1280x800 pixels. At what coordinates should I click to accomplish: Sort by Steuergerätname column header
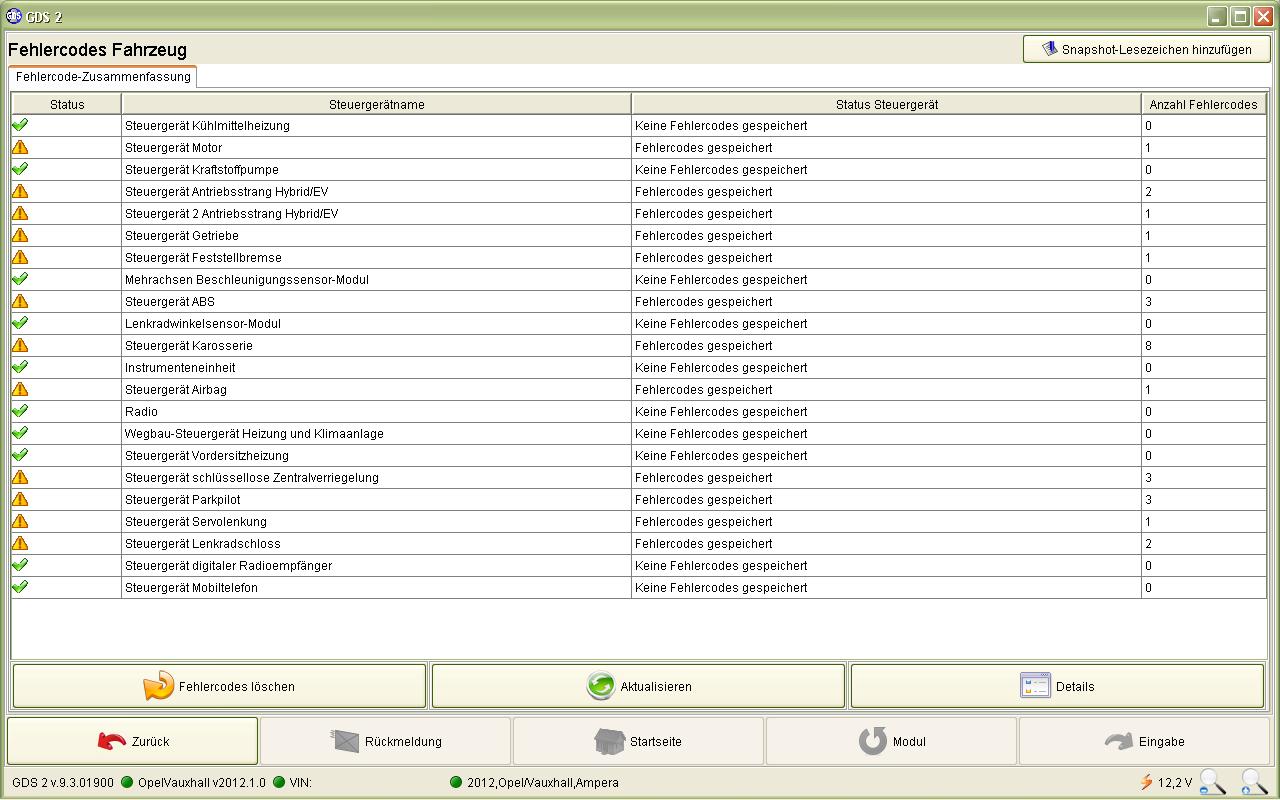point(376,104)
